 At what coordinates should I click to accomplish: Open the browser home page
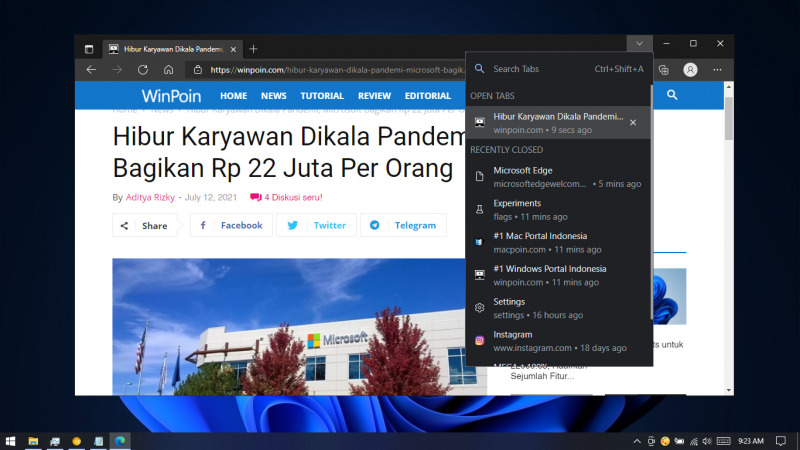(168, 70)
